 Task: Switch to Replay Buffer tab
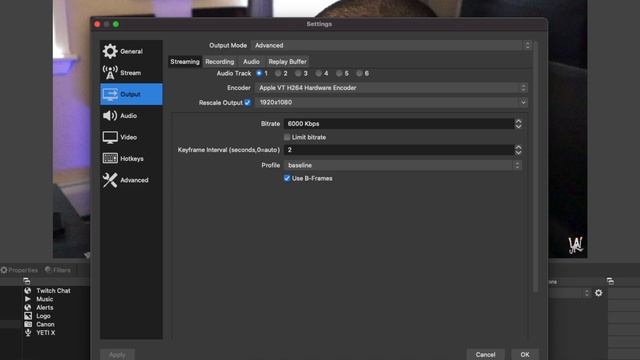click(287, 62)
